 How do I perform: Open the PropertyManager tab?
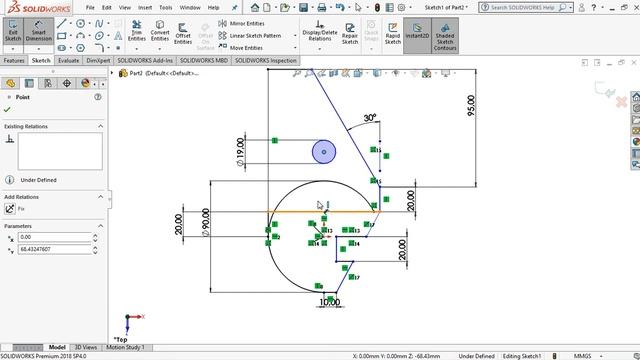click(29, 83)
